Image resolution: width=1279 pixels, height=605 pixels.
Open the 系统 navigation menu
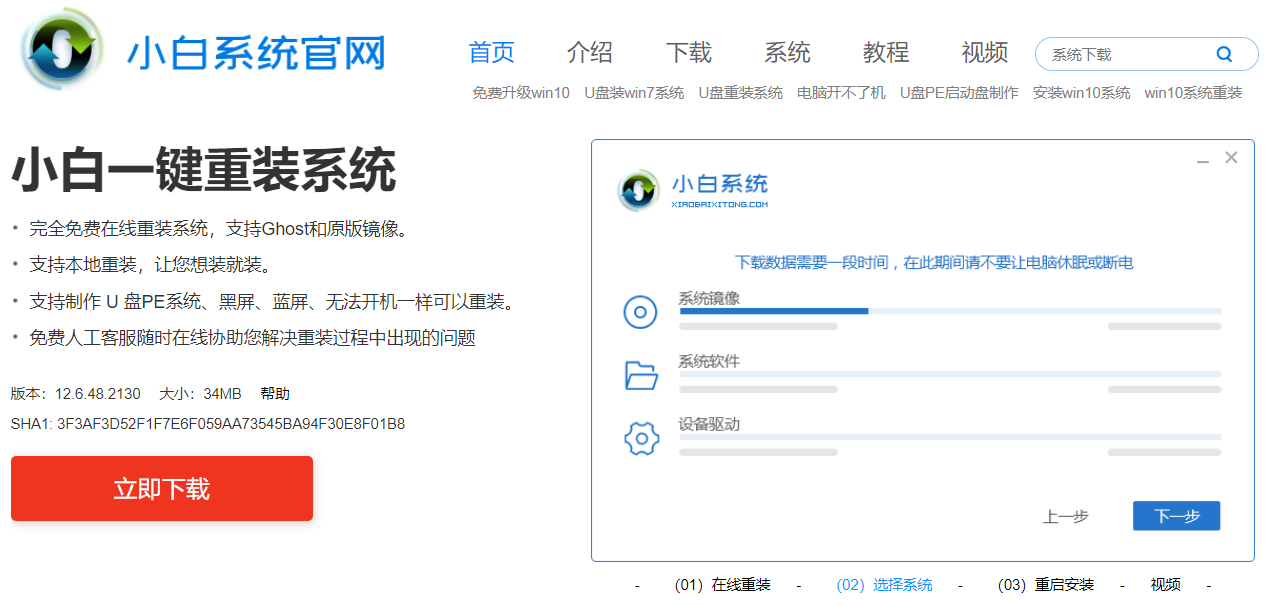click(786, 53)
